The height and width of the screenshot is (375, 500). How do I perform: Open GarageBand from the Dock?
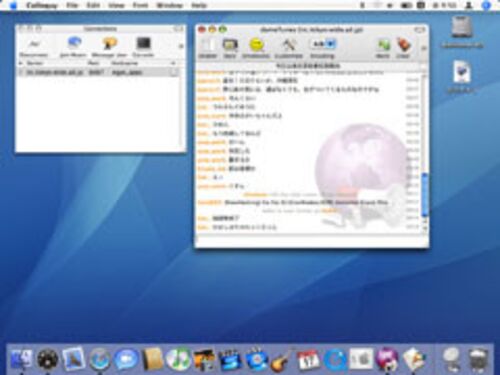pos(282,360)
